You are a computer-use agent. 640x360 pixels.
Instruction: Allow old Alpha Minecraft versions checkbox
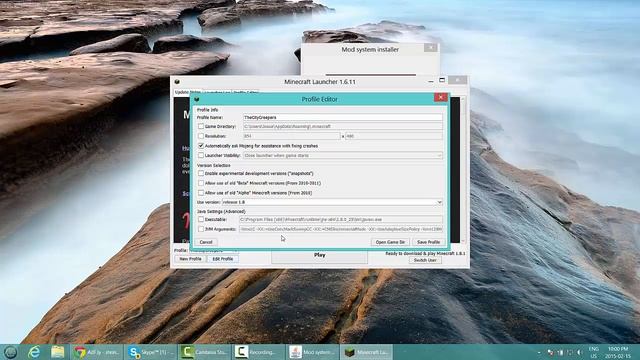201,193
